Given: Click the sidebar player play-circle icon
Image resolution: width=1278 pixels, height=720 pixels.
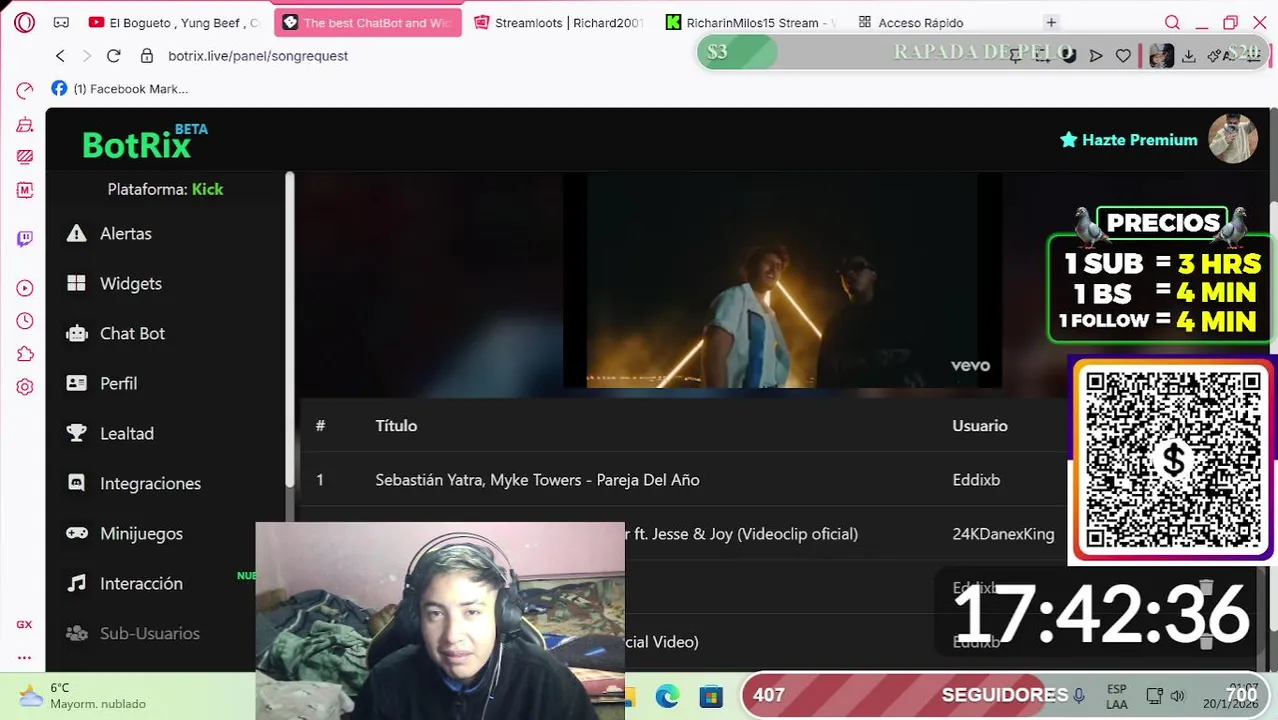Looking at the screenshot, I should point(25,288).
